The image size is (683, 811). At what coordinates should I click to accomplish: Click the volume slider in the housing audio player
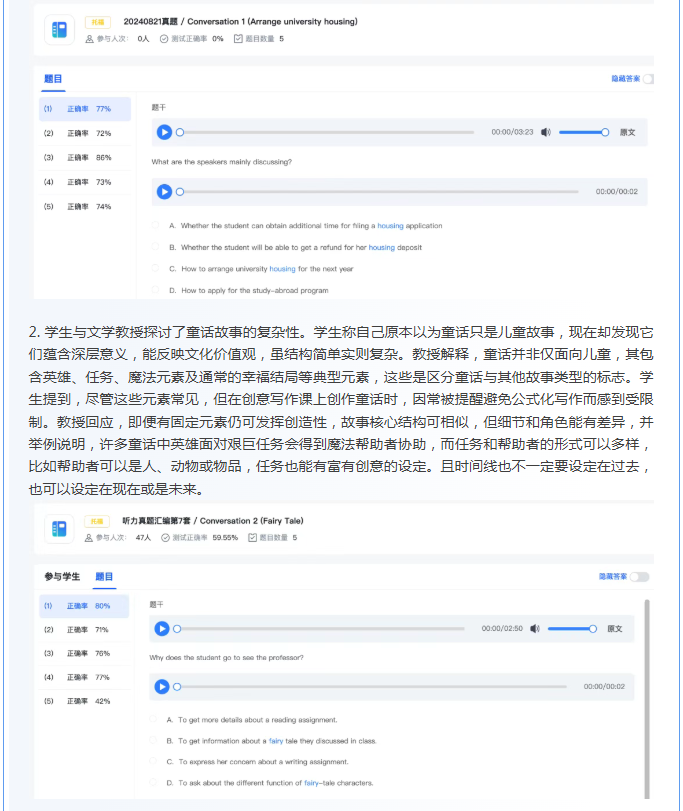click(583, 132)
